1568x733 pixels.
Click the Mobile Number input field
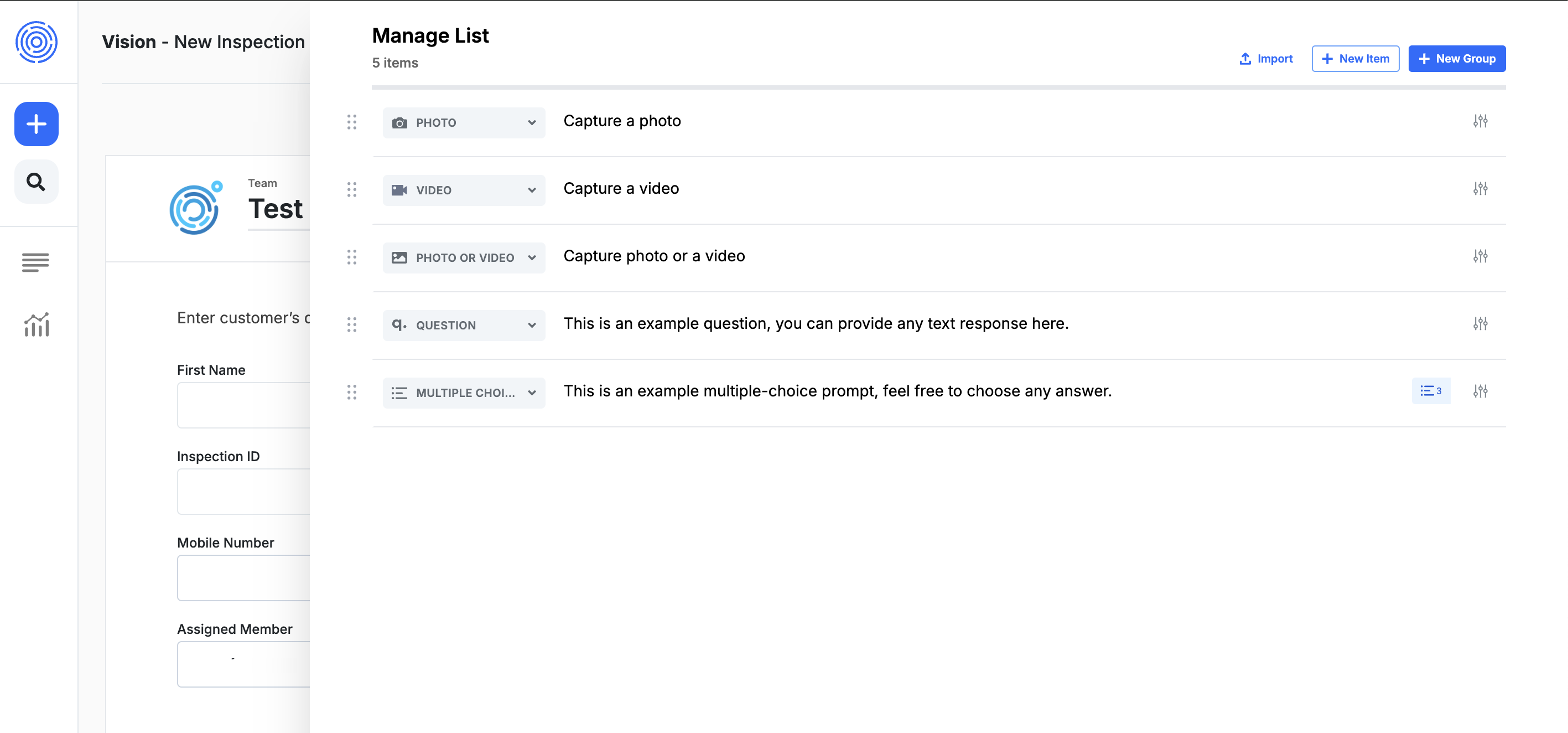[x=243, y=577]
